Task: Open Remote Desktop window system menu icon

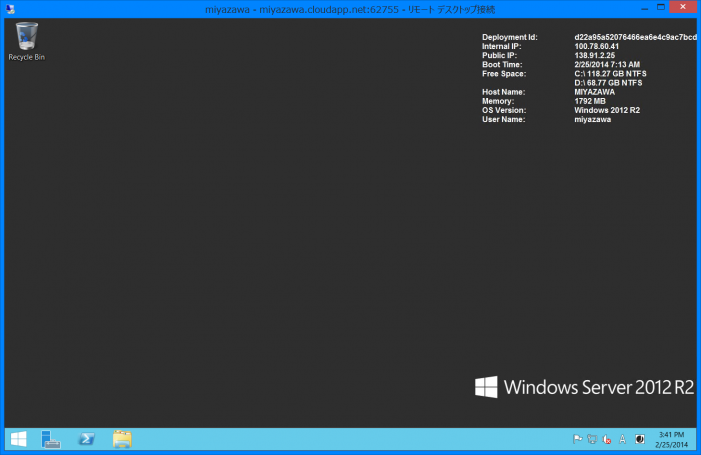Action: point(10,9)
